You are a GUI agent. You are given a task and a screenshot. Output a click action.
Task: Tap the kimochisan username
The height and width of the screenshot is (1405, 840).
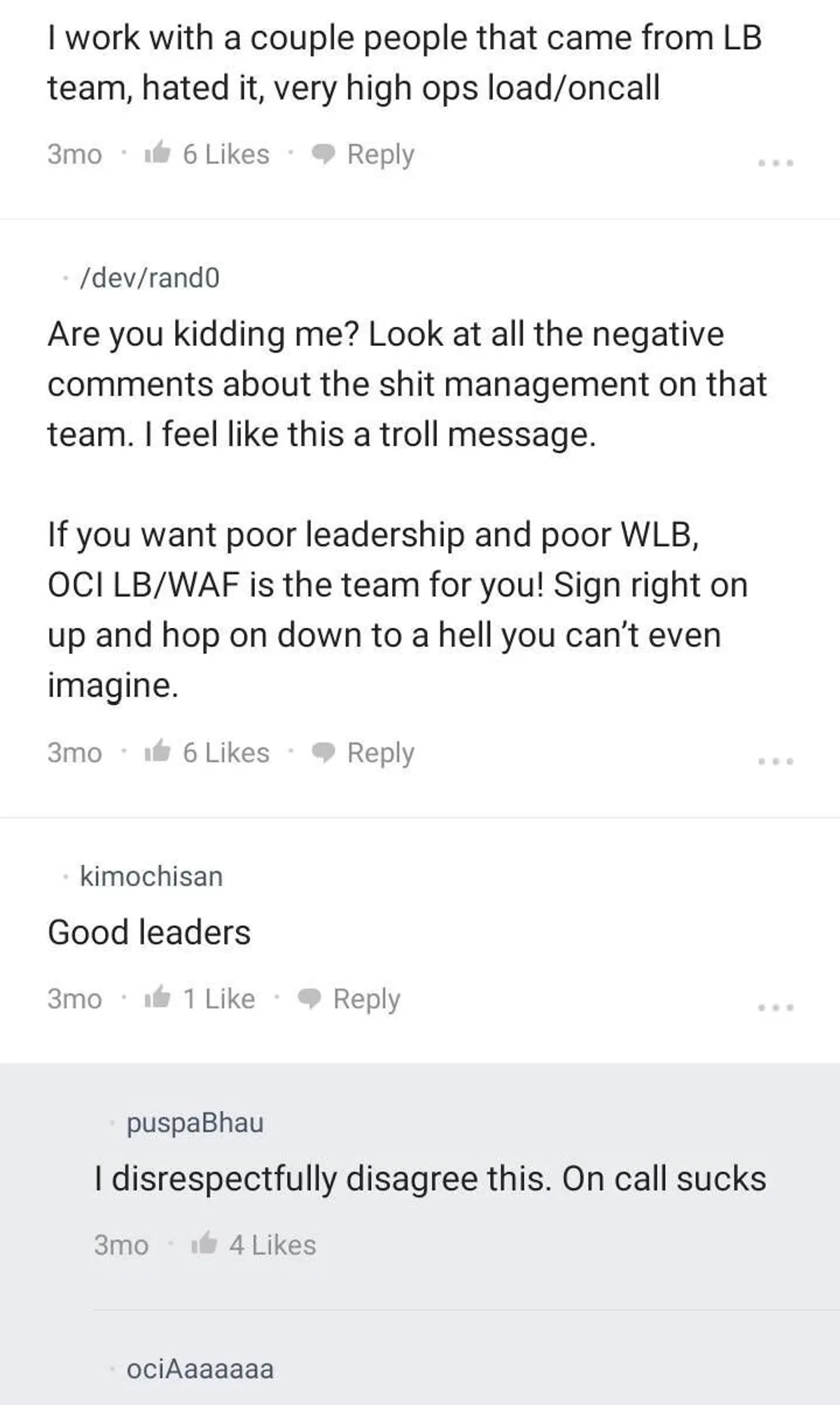point(151,876)
